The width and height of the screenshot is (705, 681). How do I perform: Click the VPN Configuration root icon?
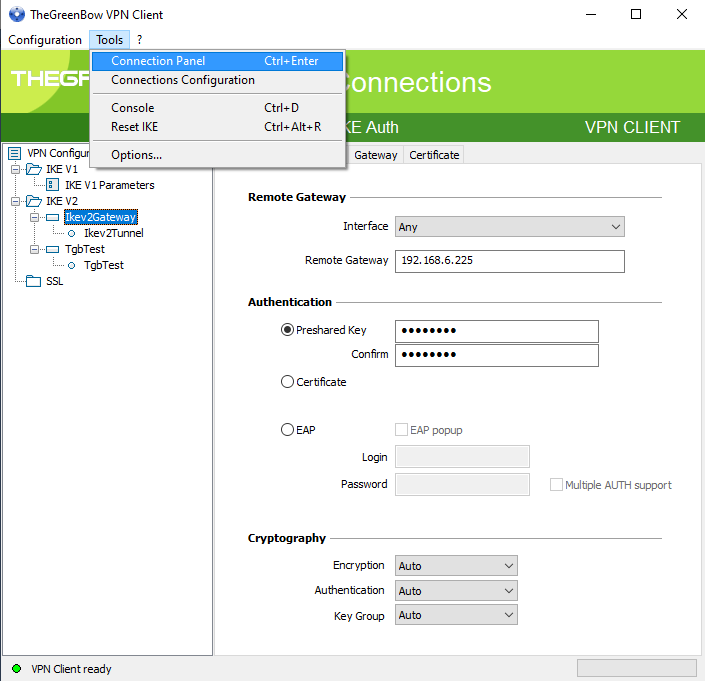(14, 153)
